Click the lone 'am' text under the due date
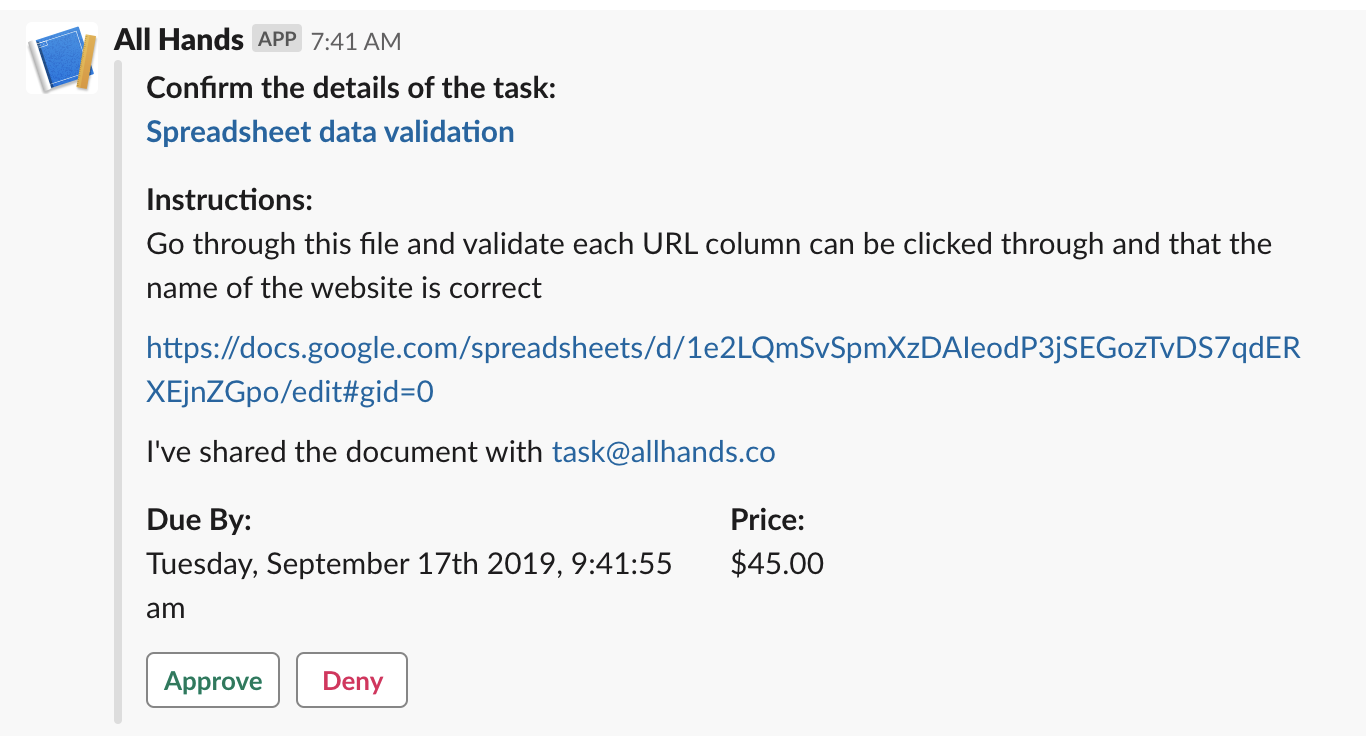This screenshot has height=744, width=1366. [166, 608]
